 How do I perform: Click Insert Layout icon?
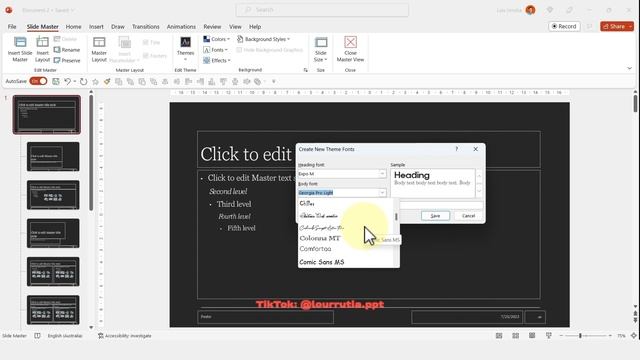coord(42,49)
